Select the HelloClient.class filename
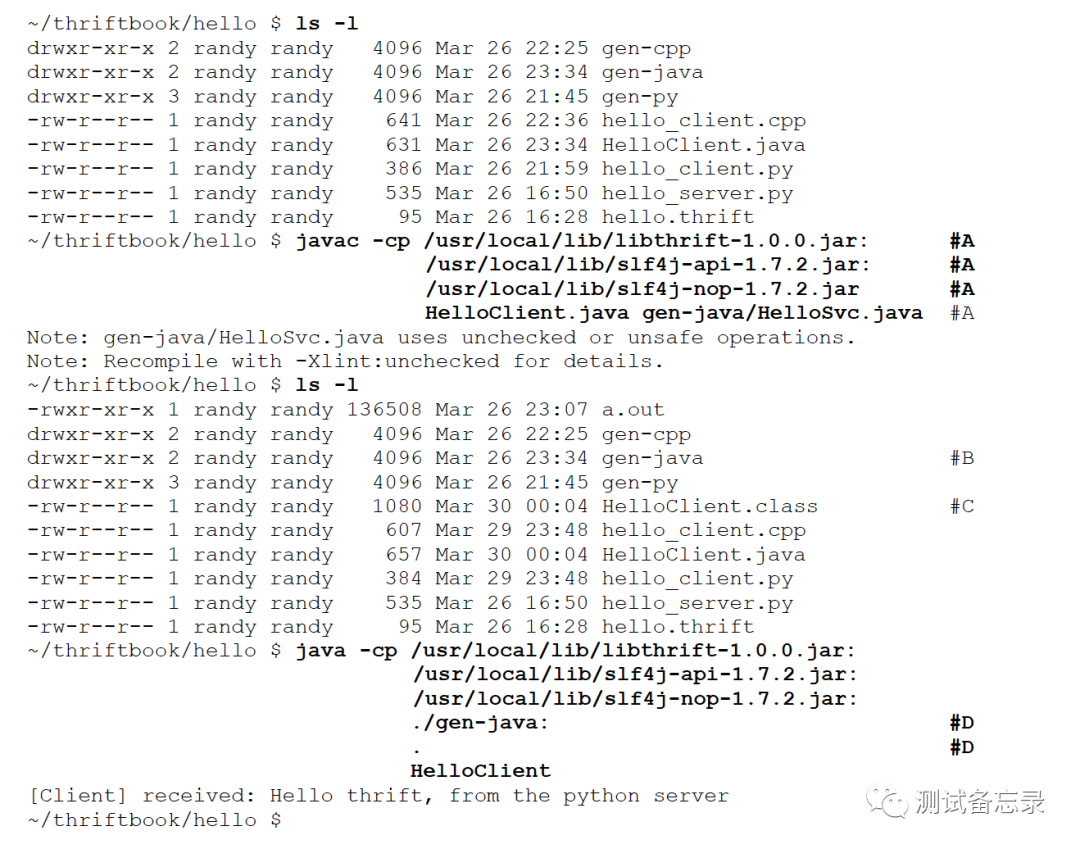1080x849 pixels. pos(709,506)
